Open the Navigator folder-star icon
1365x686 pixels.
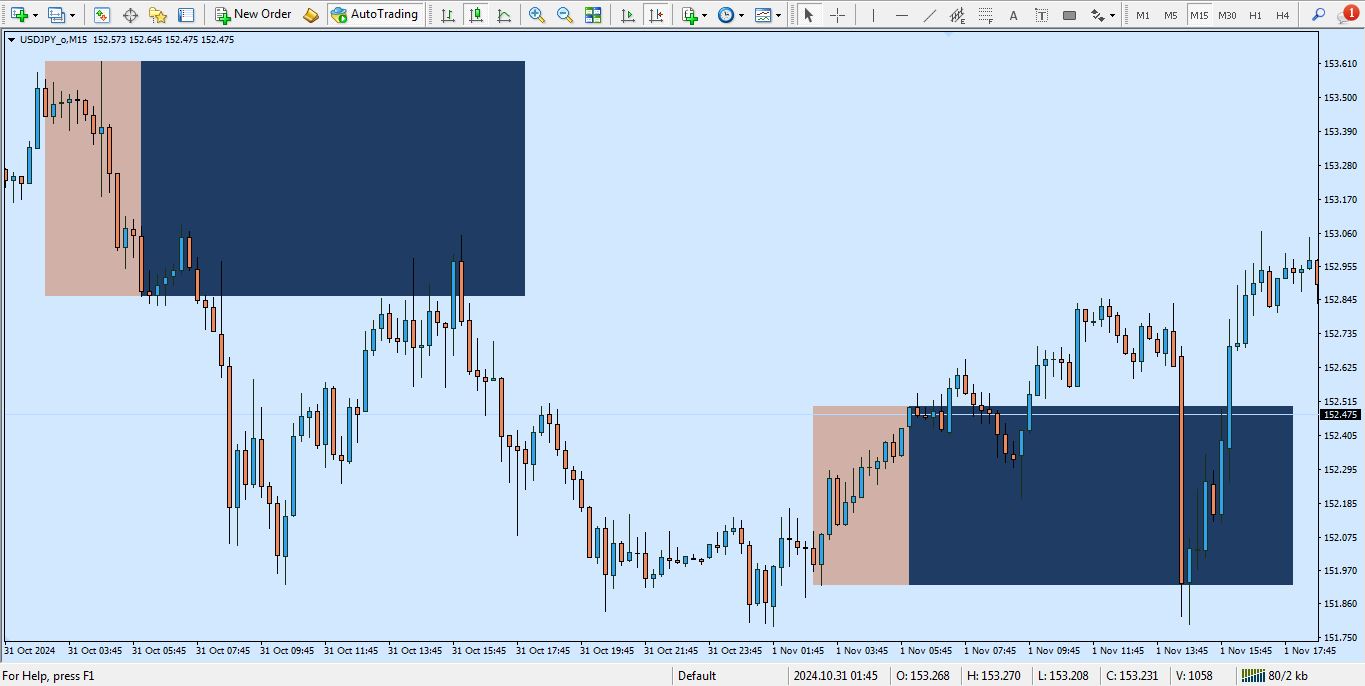coord(158,15)
